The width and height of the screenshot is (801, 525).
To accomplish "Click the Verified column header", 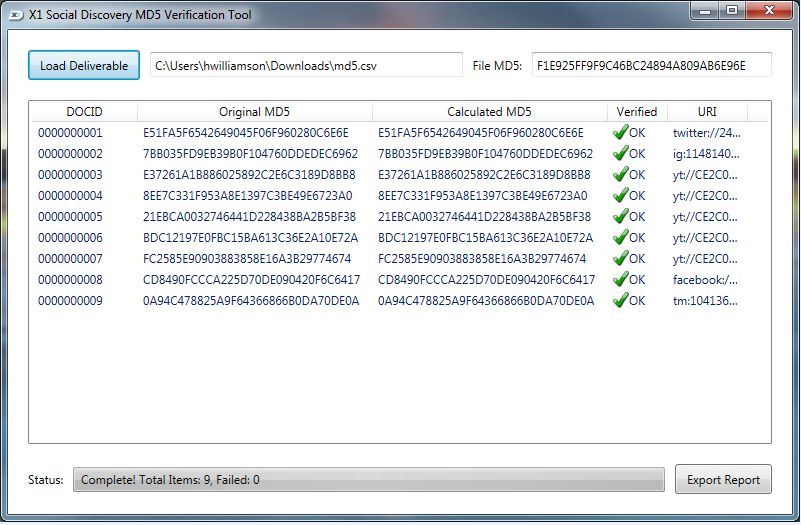I will pyautogui.click(x=636, y=112).
